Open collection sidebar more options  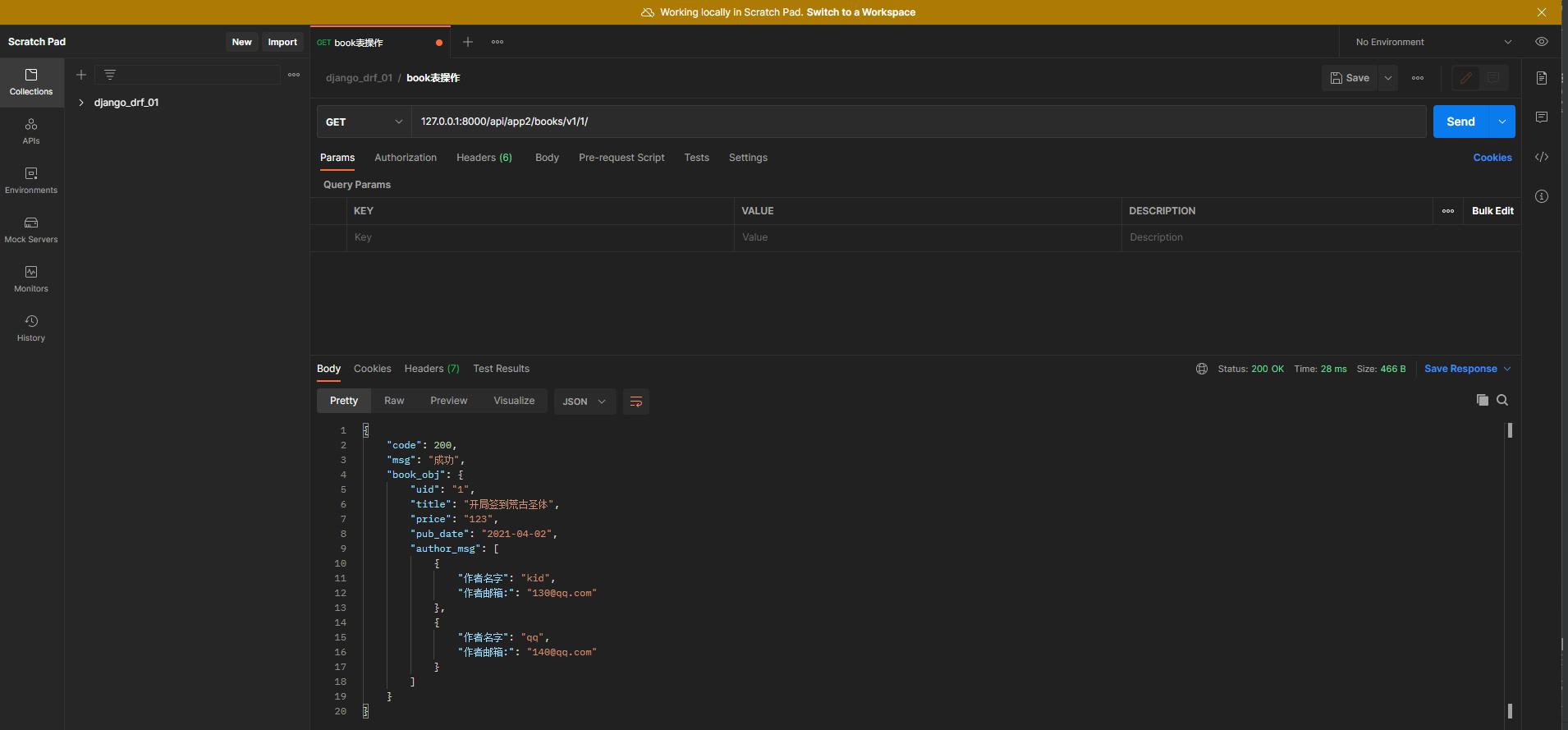pyautogui.click(x=294, y=75)
